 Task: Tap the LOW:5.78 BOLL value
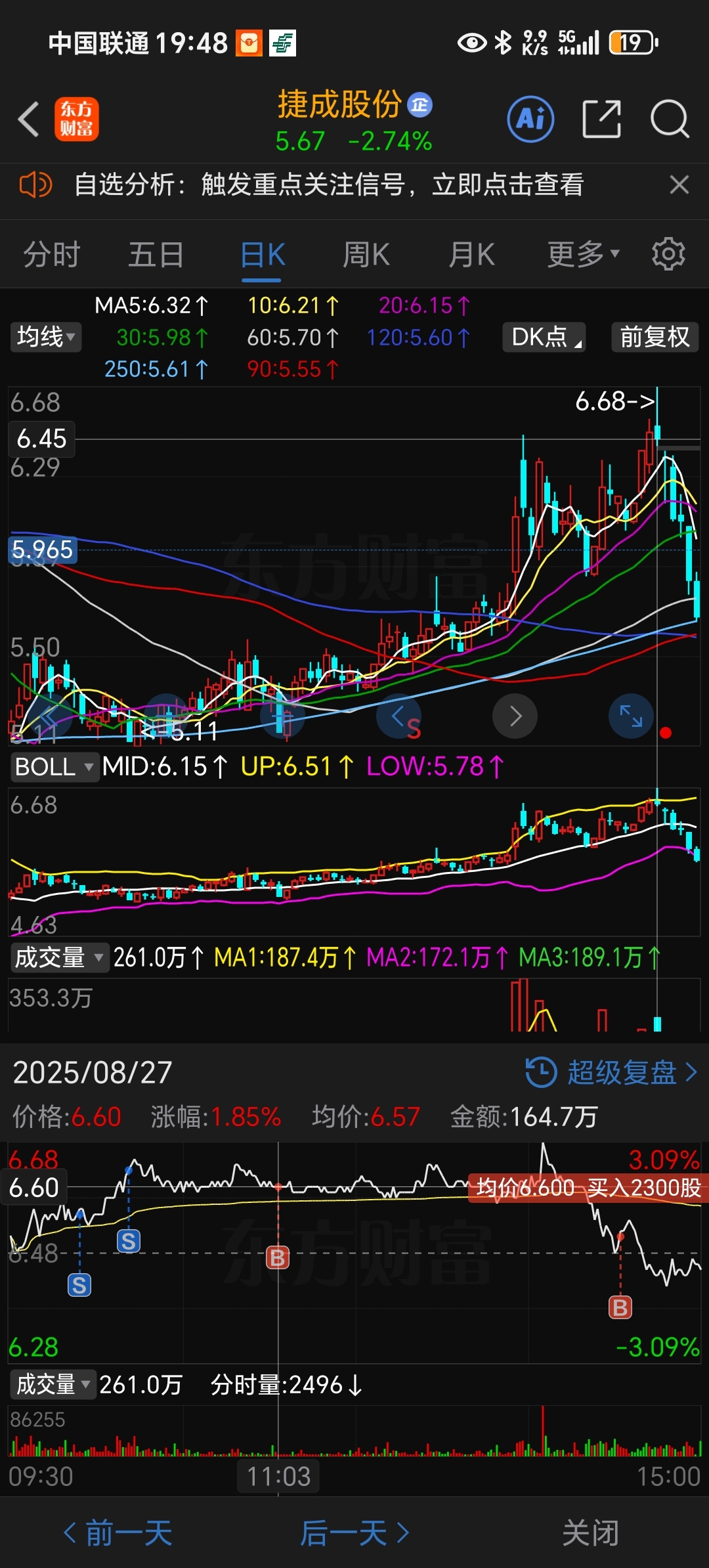coord(435,766)
